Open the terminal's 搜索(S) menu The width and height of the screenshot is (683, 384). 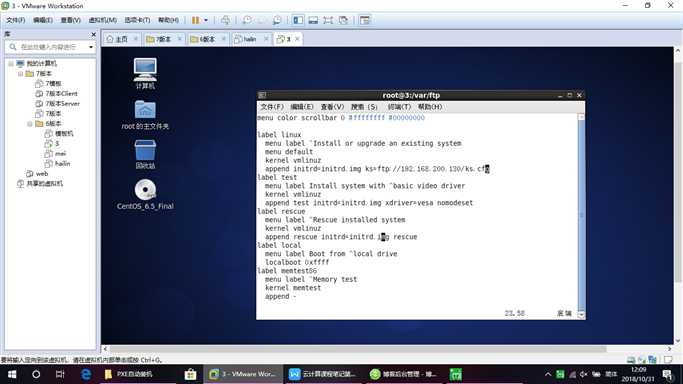(365, 107)
